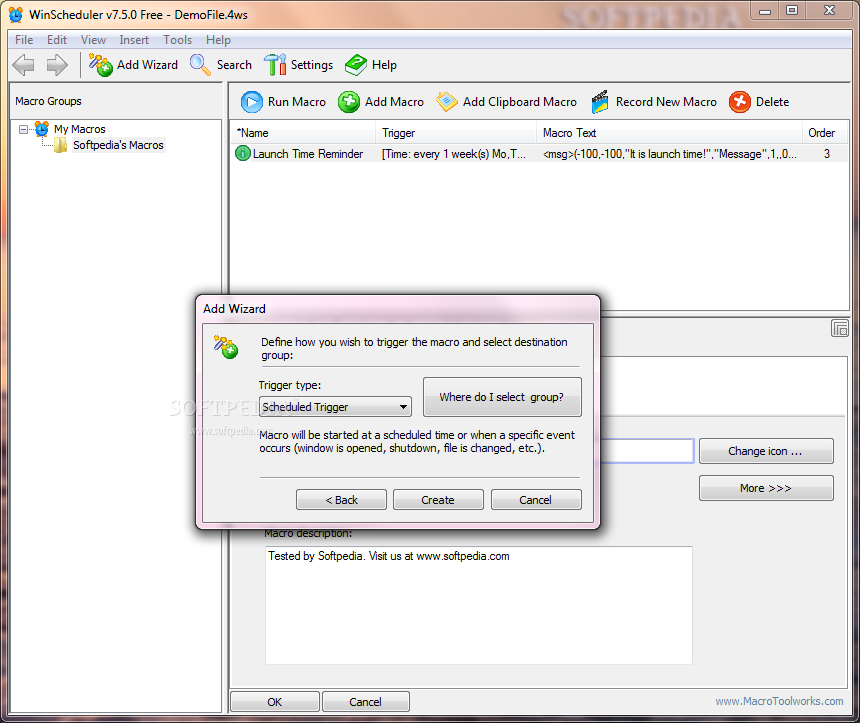The height and width of the screenshot is (723, 860).
Task: Click the macro text cell starting with <msg>
Action: [x=670, y=154]
